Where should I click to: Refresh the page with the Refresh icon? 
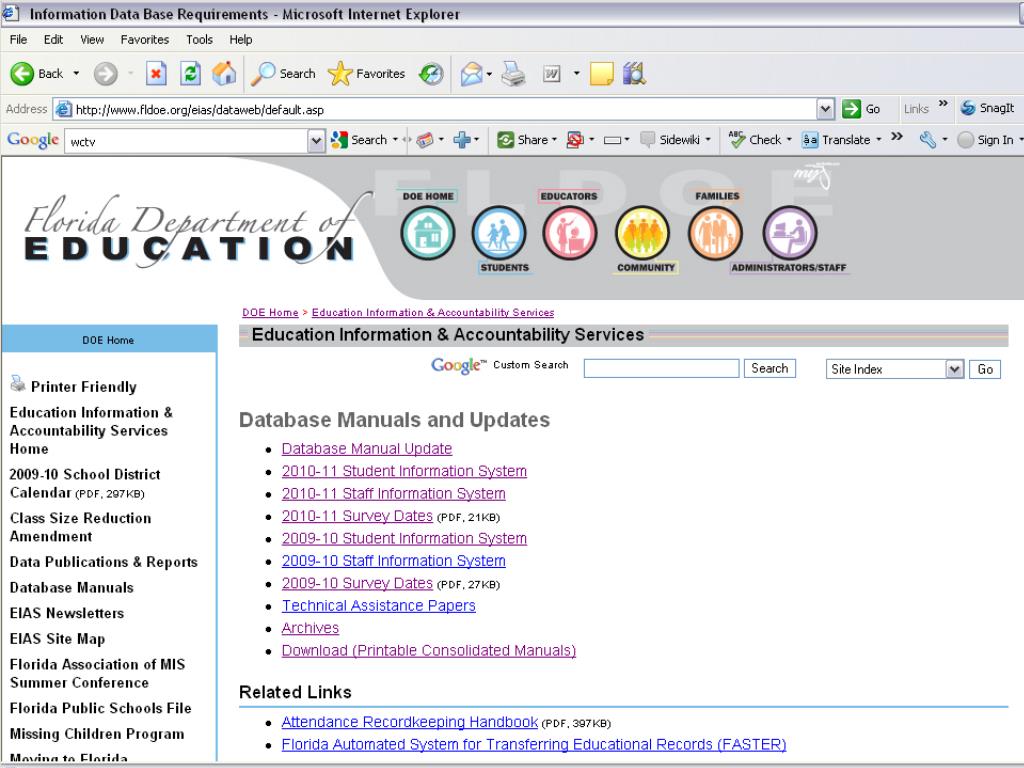pyautogui.click(x=191, y=74)
